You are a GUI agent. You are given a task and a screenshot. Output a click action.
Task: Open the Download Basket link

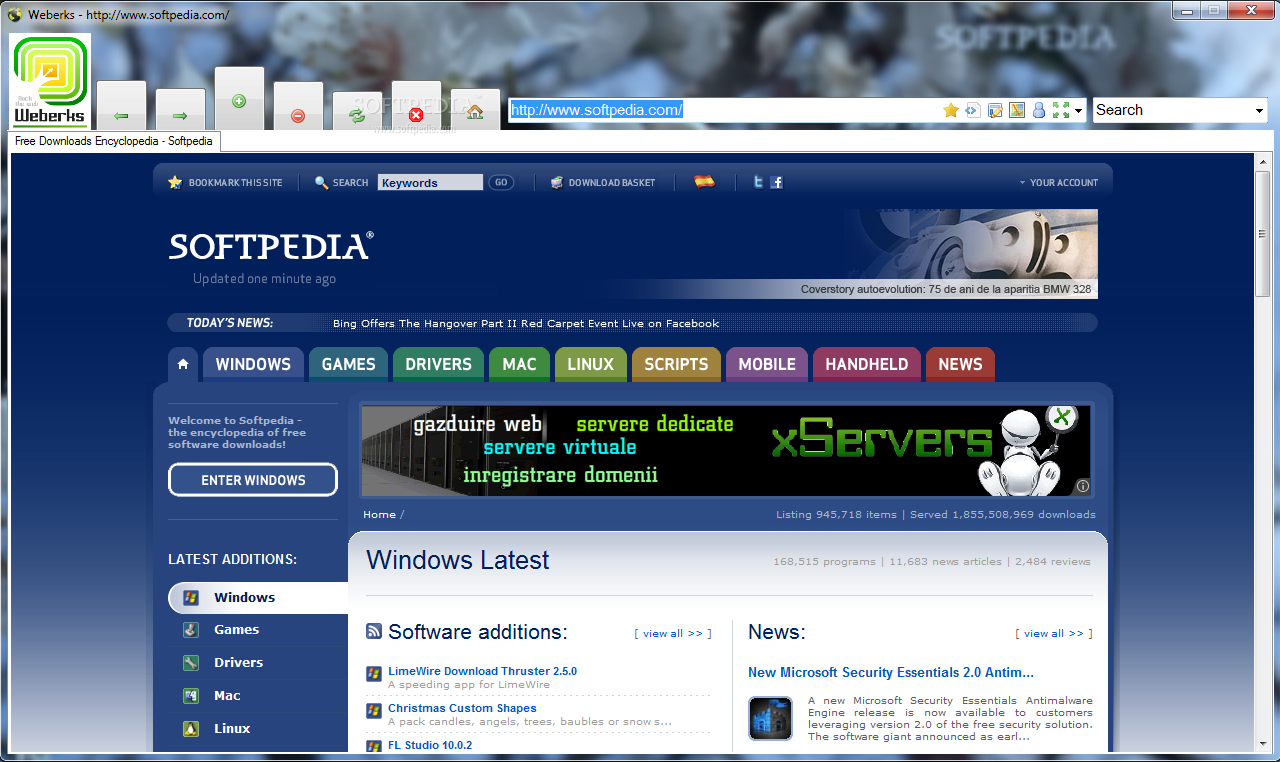[612, 183]
